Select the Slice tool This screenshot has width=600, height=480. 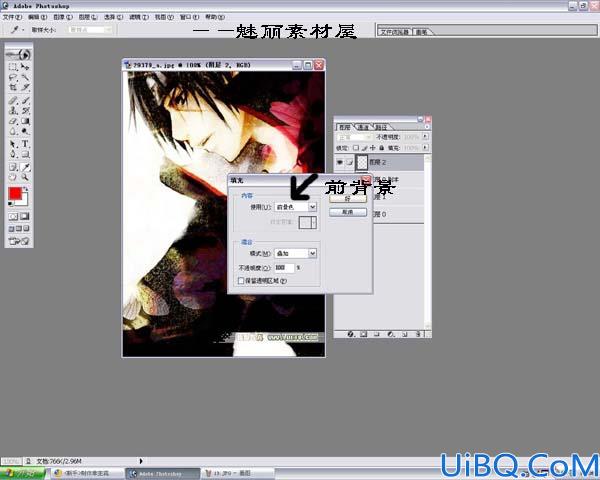(25, 87)
